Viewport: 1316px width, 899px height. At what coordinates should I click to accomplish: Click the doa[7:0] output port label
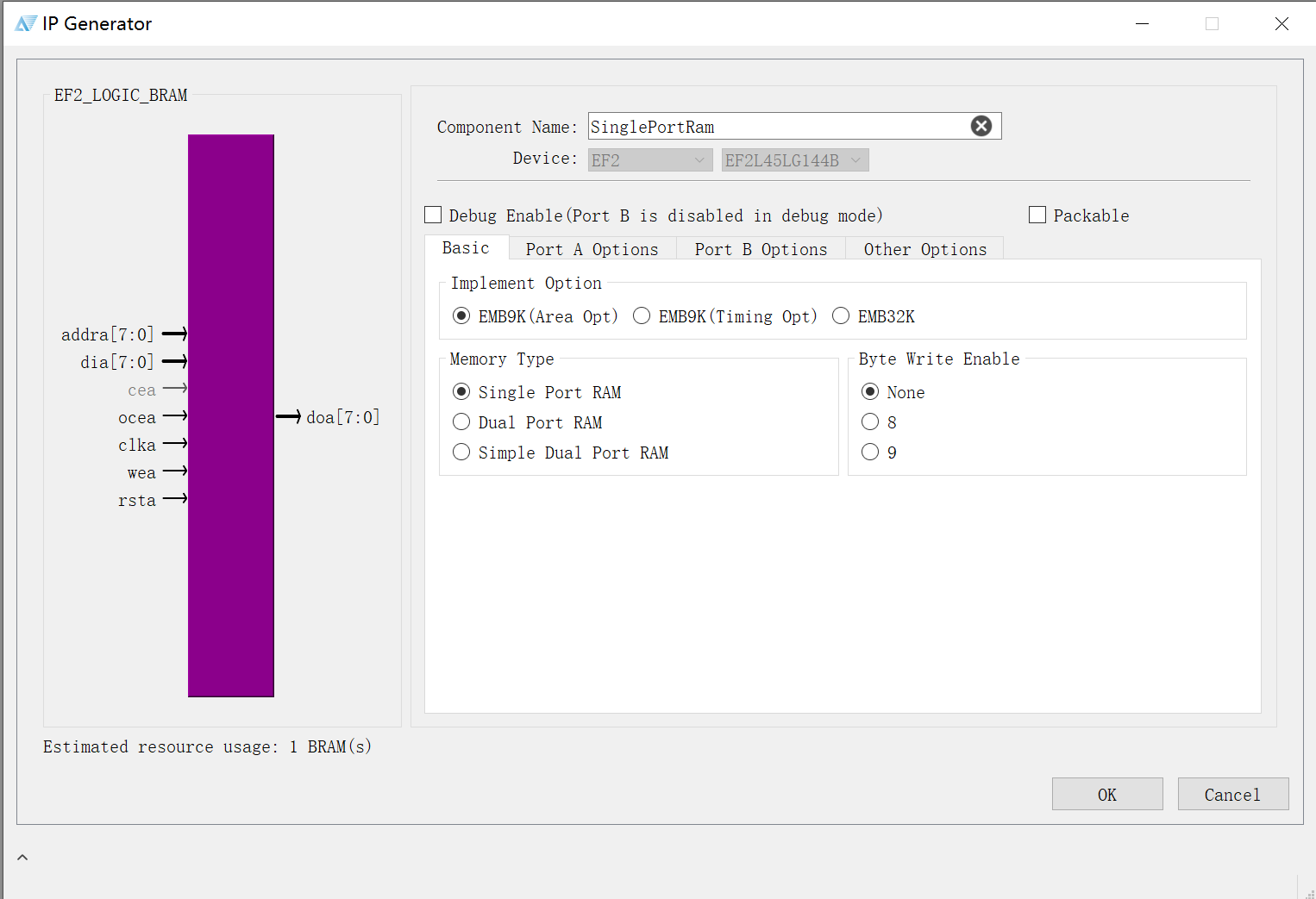(x=343, y=417)
